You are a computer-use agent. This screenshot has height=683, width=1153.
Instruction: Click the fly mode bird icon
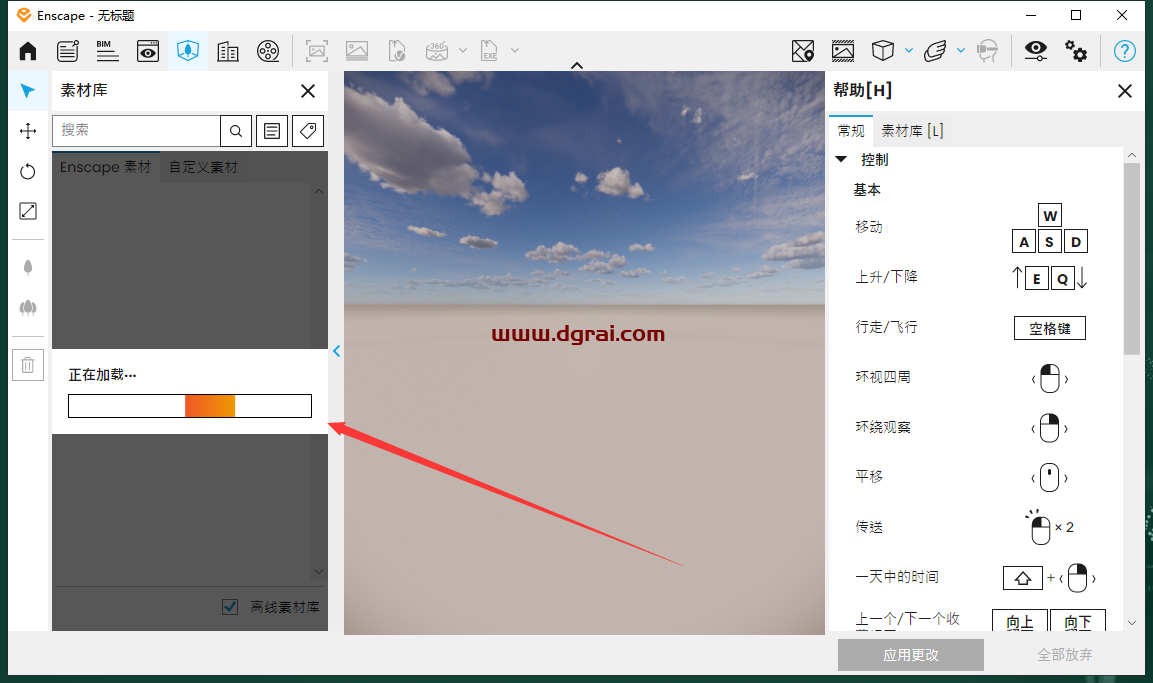click(935, 51)
